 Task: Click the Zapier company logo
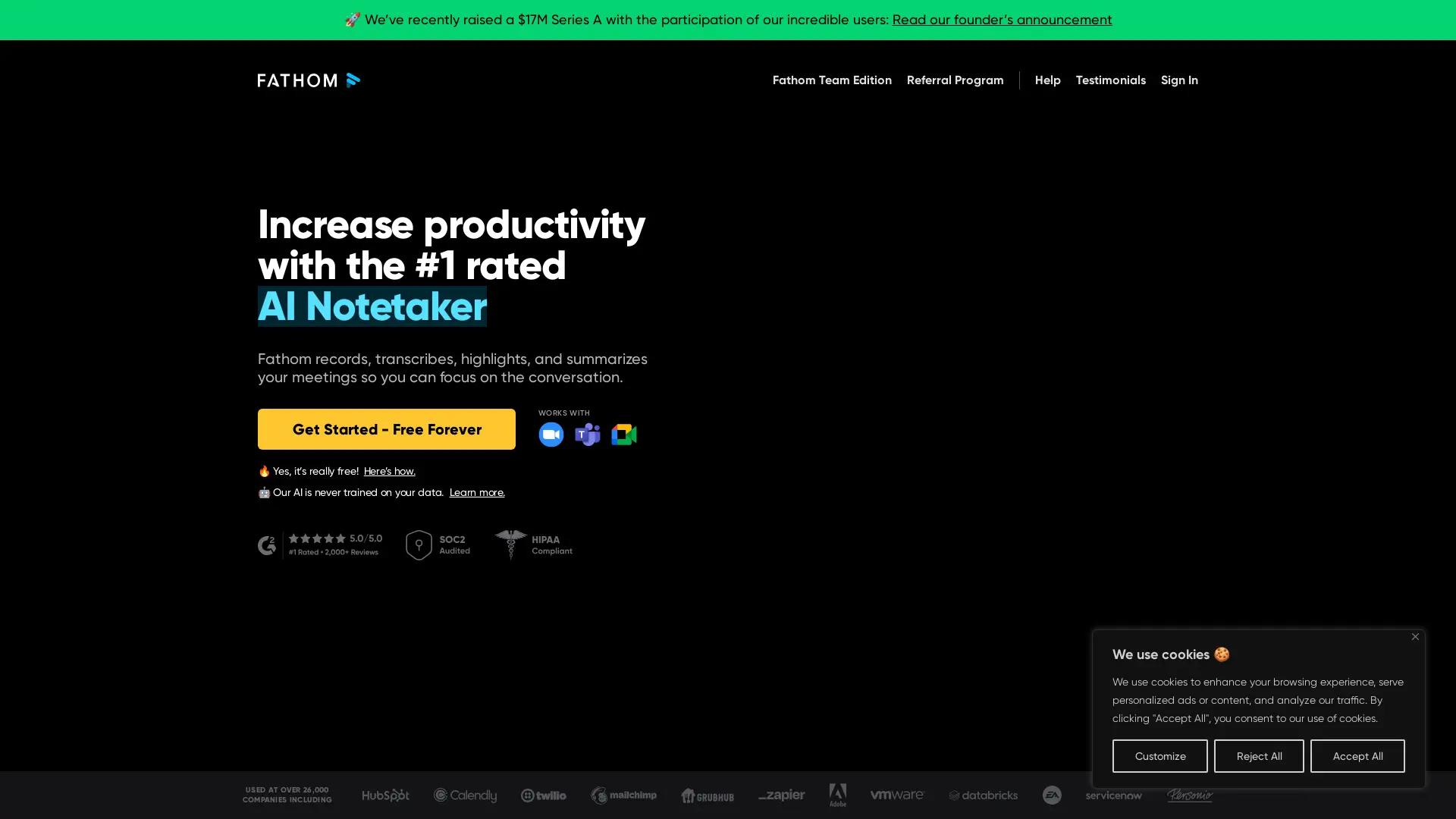(x=781, y=795)
